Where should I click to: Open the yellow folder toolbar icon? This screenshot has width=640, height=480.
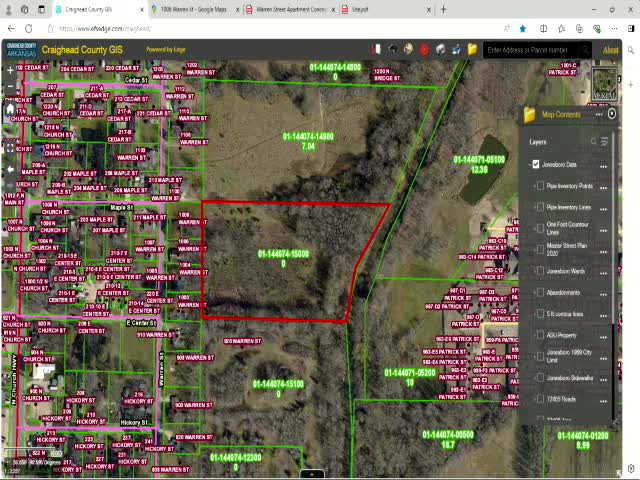[472, 49]
